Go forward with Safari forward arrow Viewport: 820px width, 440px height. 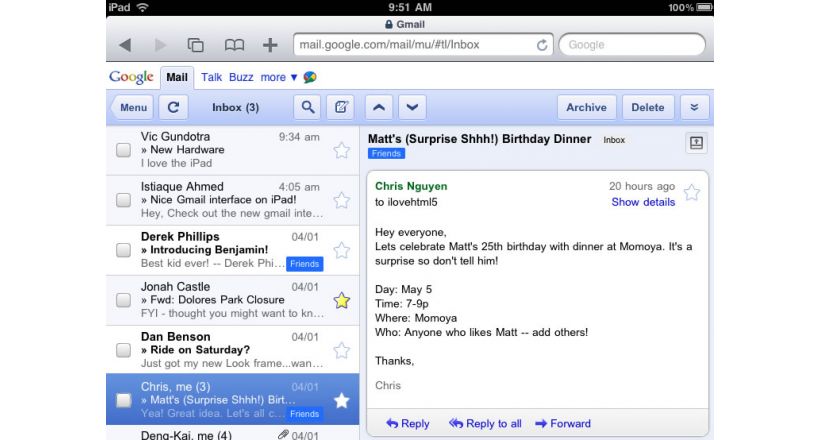coord(160,45)
